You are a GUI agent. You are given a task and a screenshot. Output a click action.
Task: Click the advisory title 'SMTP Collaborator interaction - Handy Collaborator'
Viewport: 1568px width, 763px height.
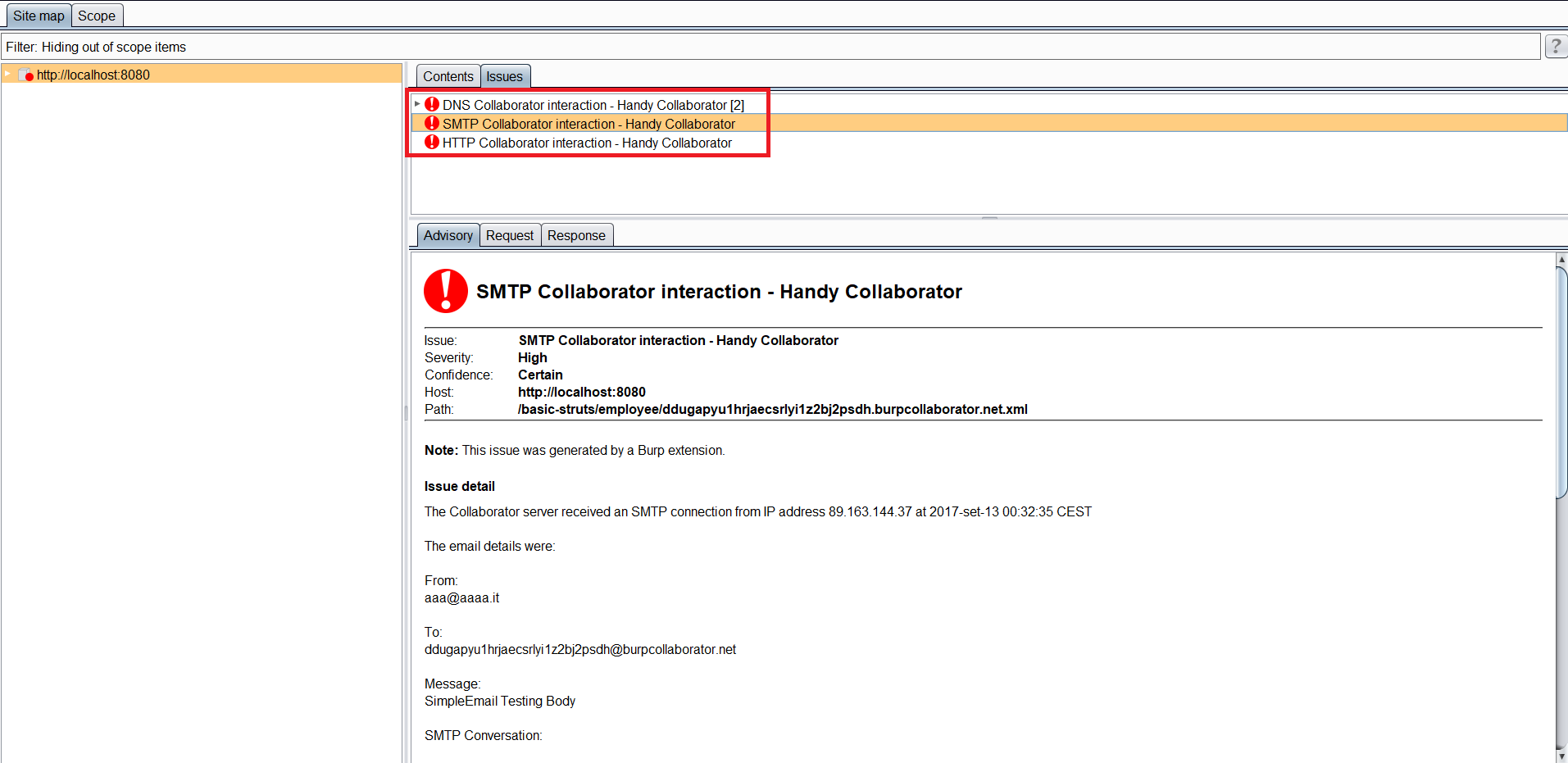pos(719,292)
